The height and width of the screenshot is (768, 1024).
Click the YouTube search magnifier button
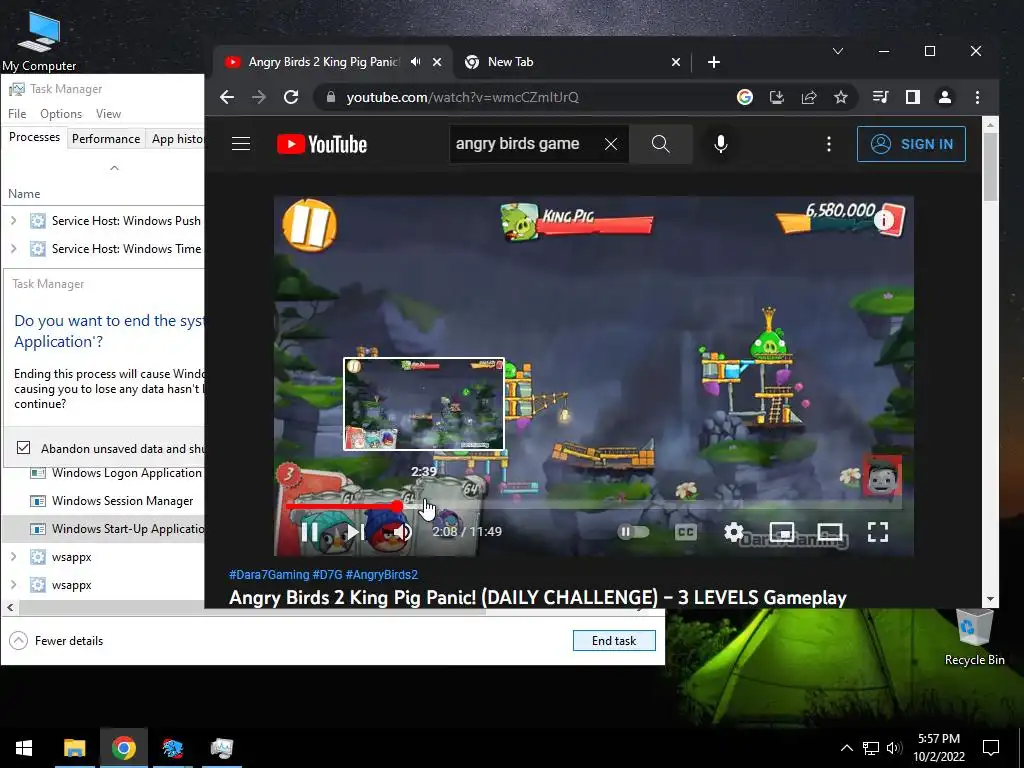[x=661, y=144]
